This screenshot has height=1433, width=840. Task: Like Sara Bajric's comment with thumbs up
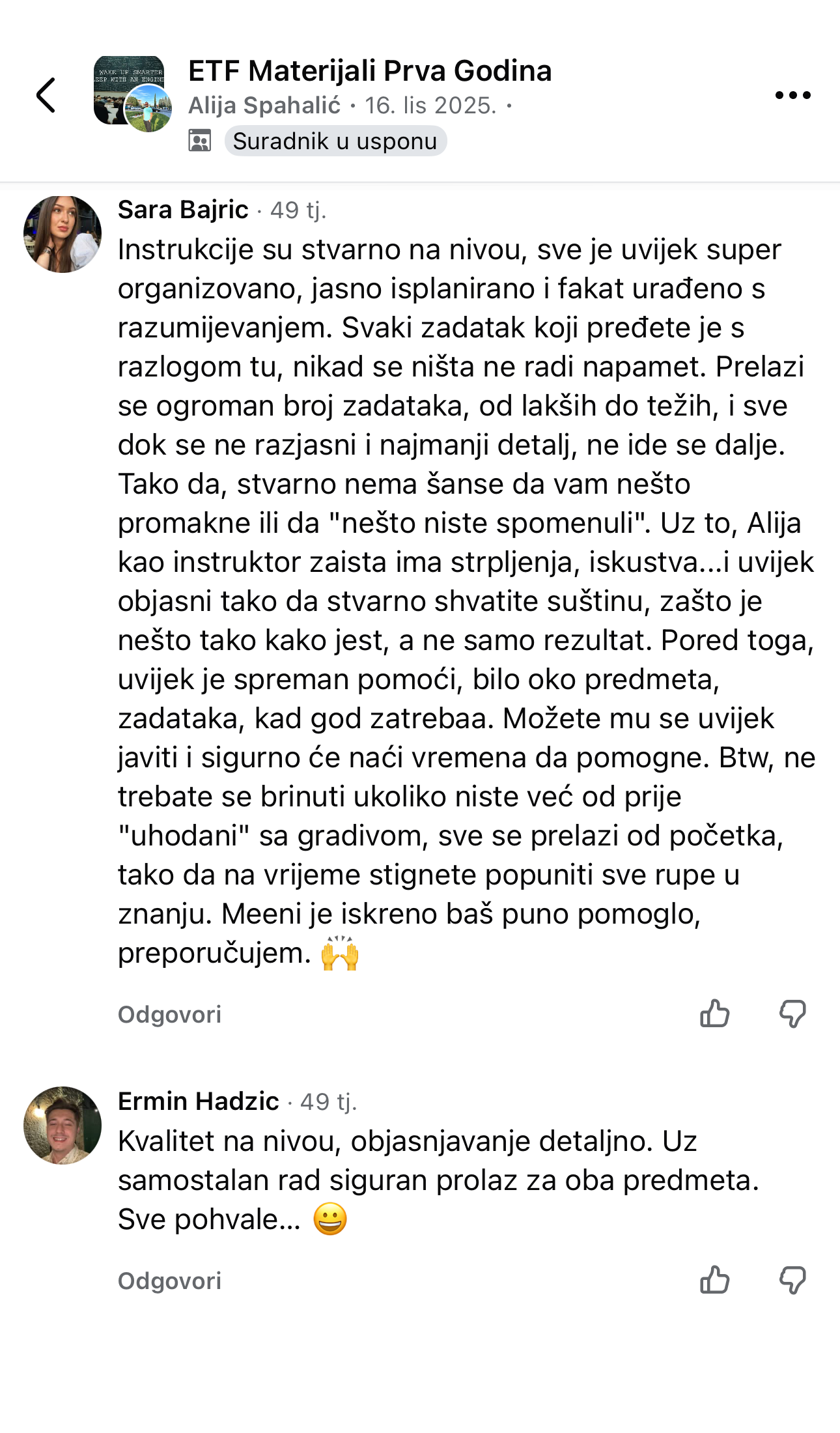714,1014
